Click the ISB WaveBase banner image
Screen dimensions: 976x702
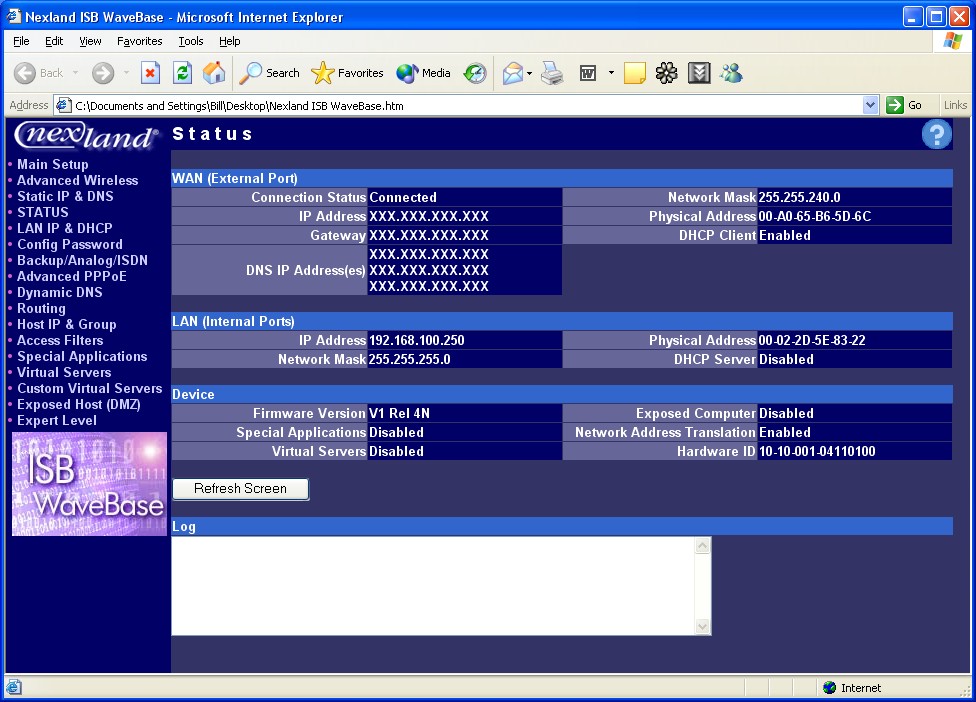tap(90, 484)
